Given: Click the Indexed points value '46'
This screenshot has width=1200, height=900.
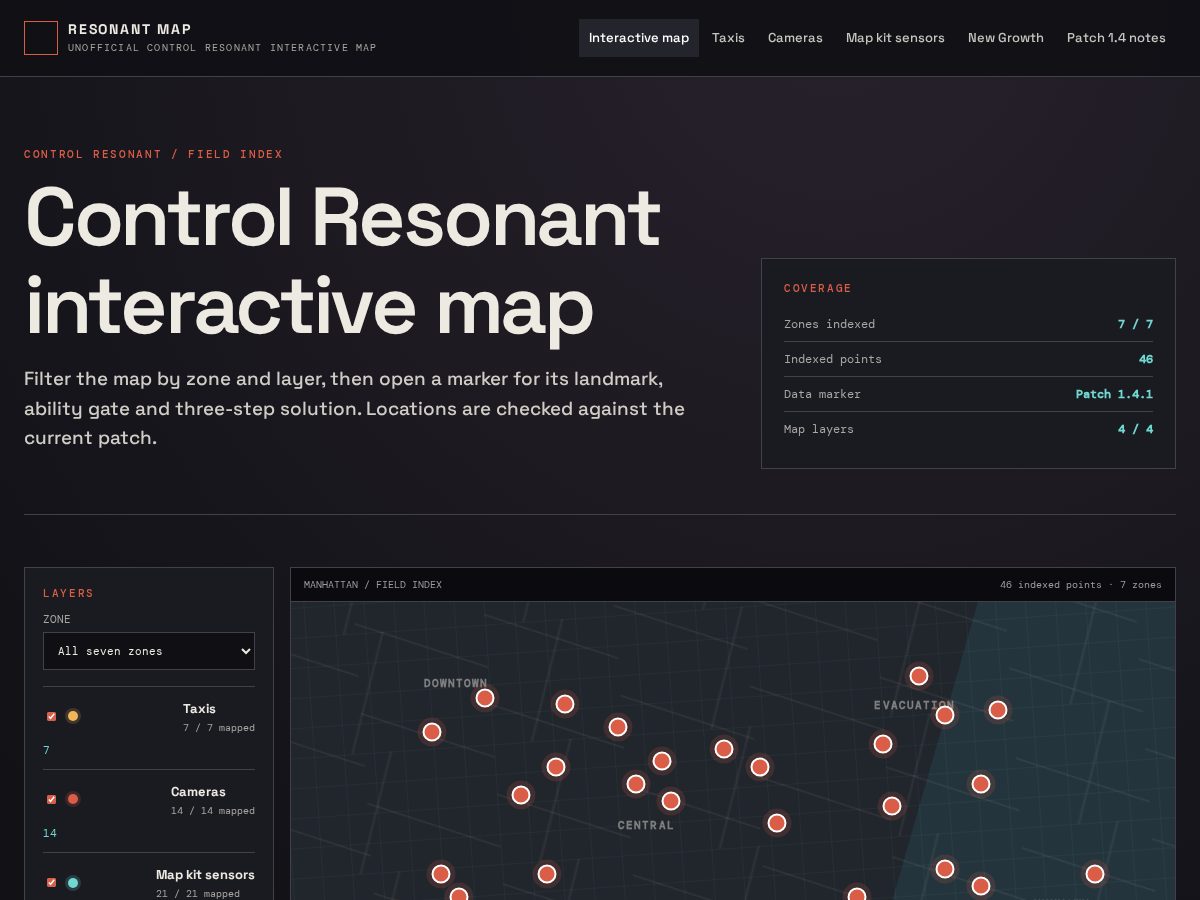Looking at the screenshot, I should [x=1146, y=359].
